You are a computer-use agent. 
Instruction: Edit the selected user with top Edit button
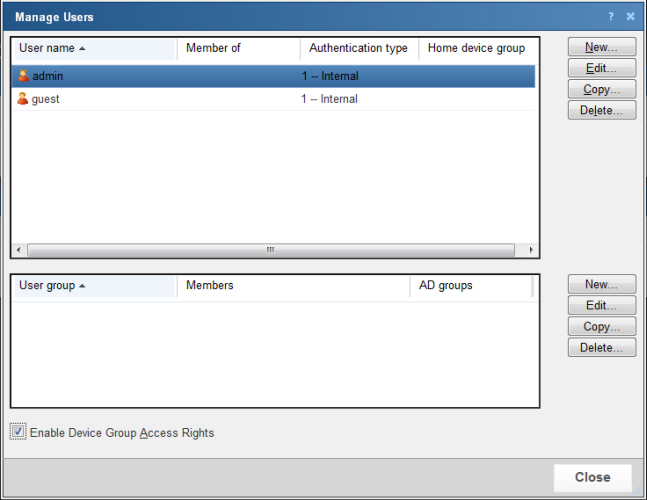point(601,69)
